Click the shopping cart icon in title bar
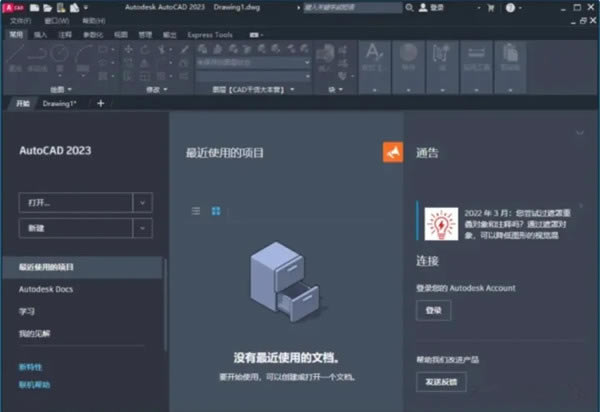Image resolution: width=600 pixels, height=412 pixels. pyautogui.click(x=491, y=8)
